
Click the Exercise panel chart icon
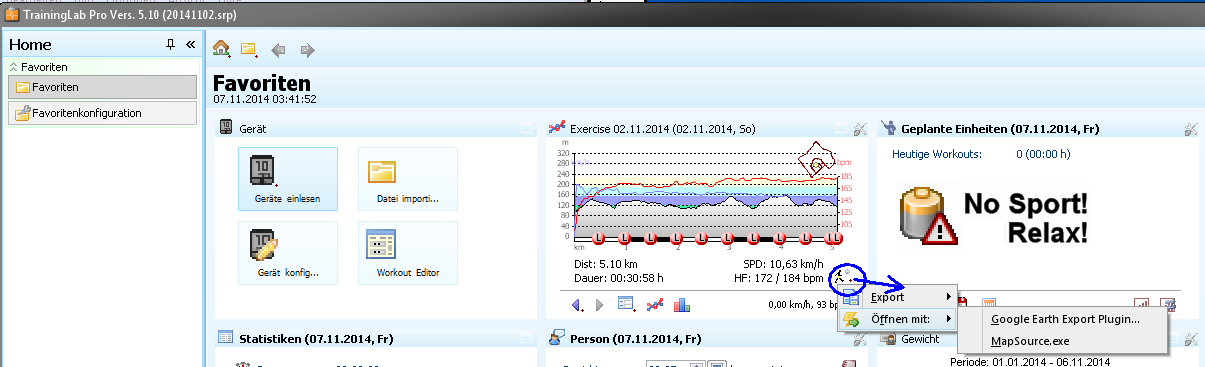557,128
